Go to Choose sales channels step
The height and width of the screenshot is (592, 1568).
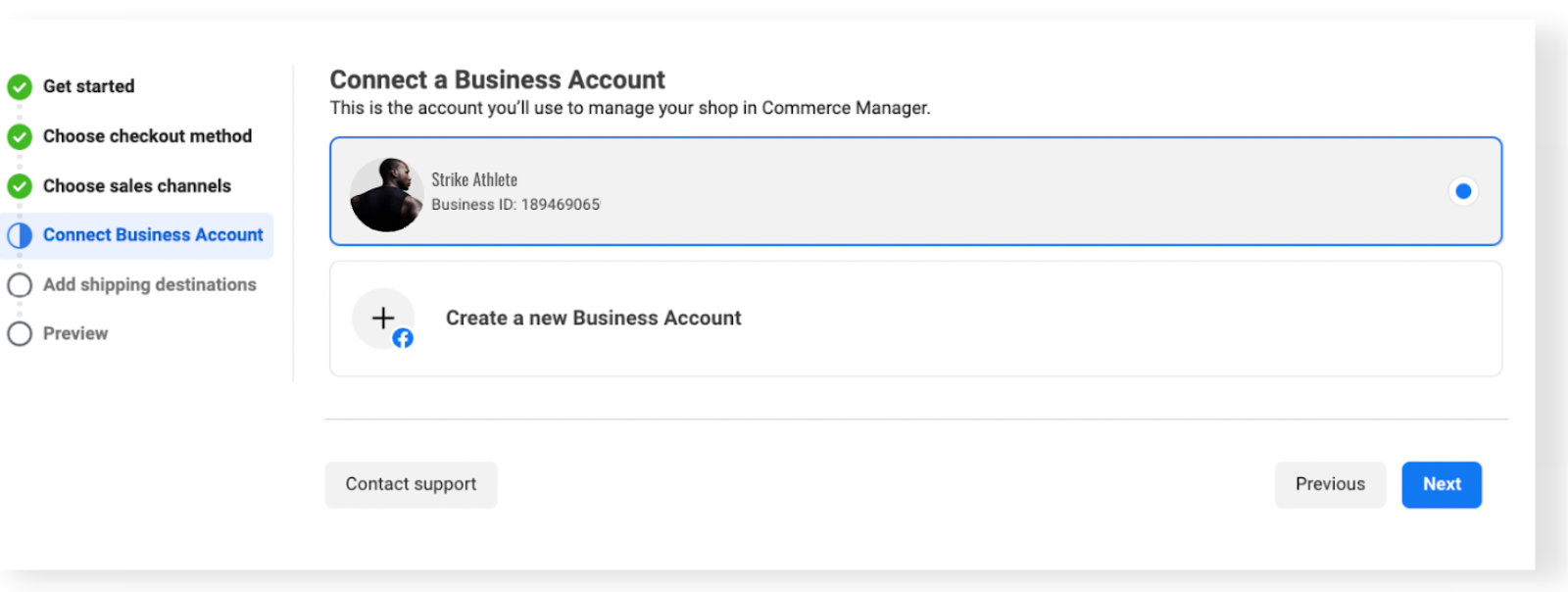coord(137,186)
